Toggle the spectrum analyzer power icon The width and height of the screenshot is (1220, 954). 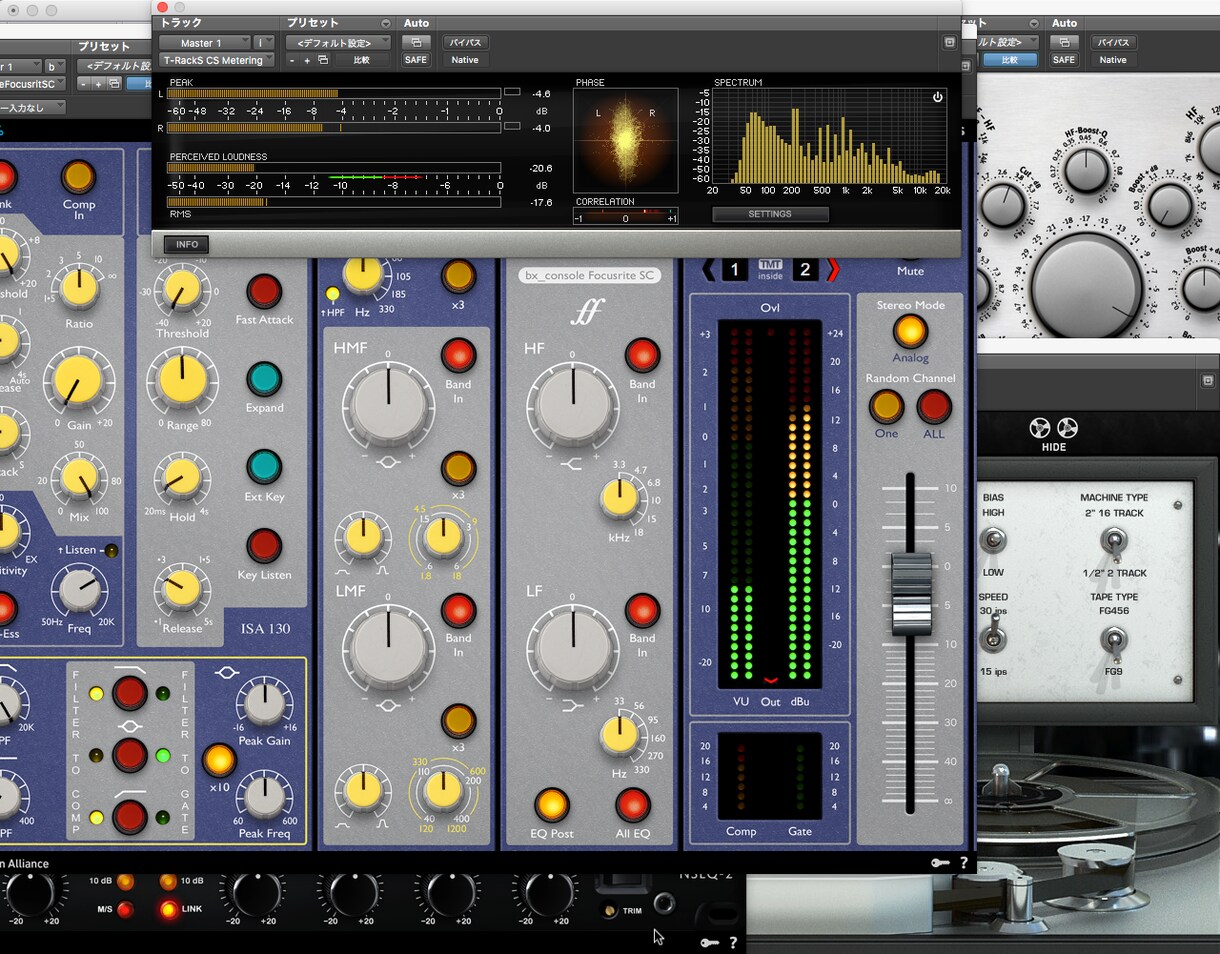pos(938,97)
